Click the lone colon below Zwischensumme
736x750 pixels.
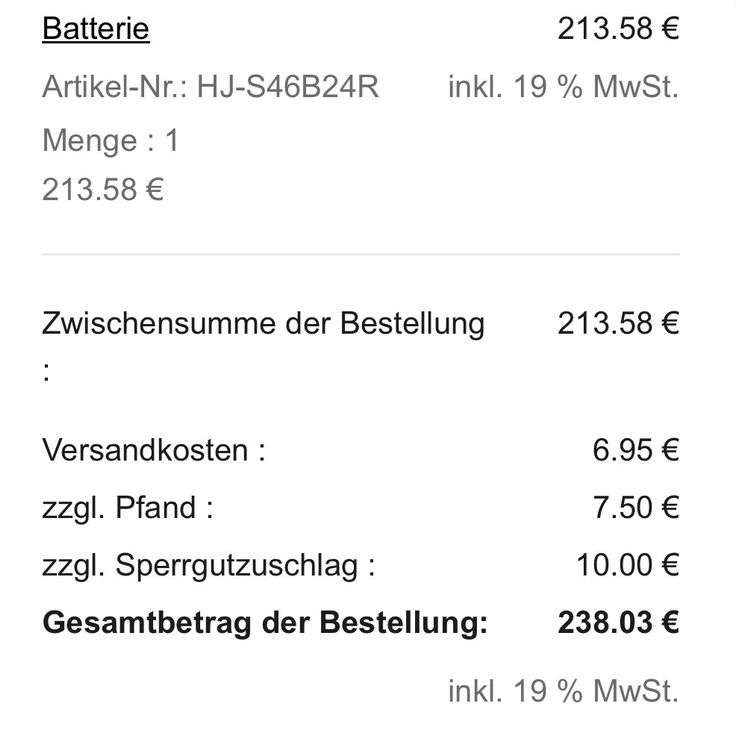(46, 372)
